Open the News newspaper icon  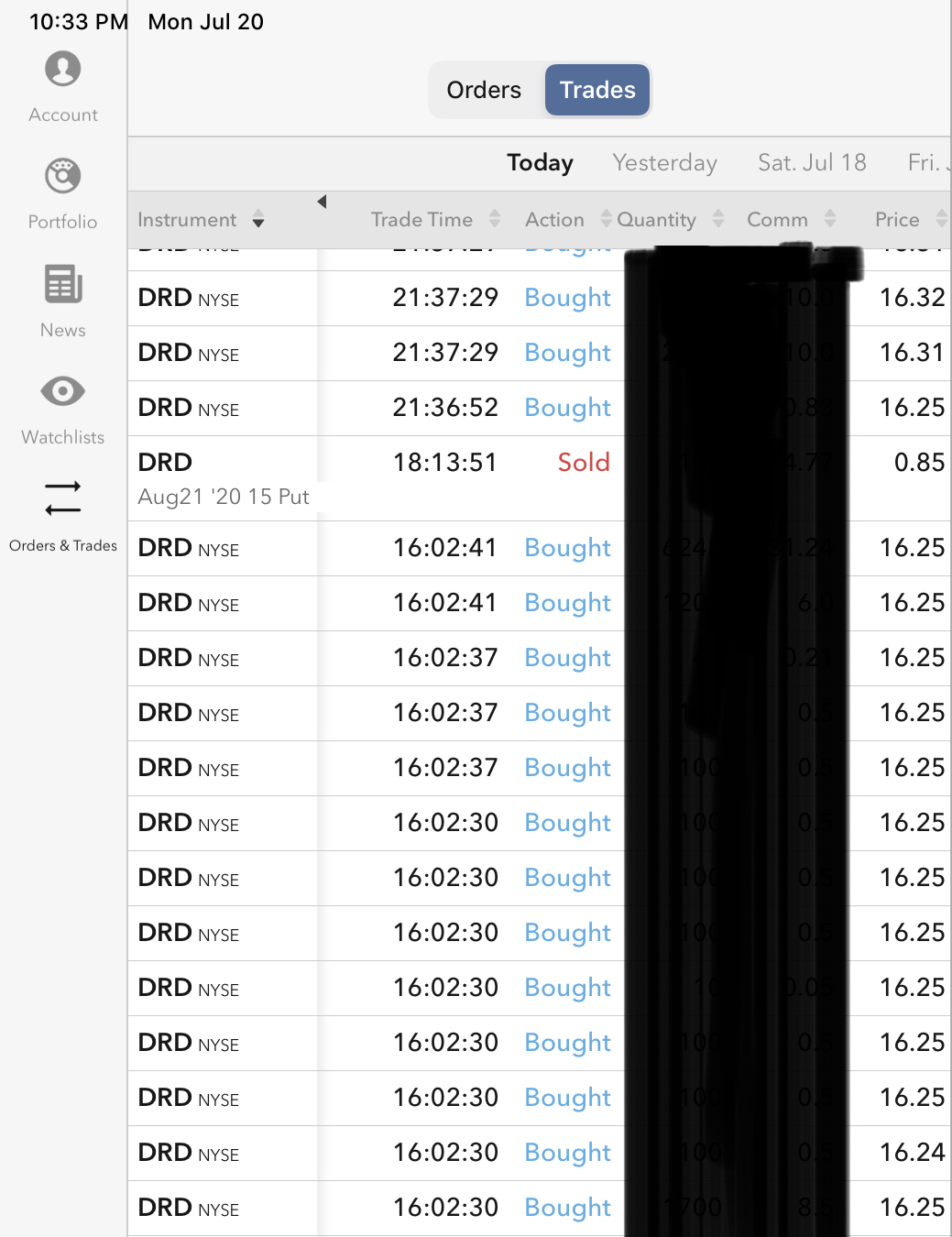(x=62, y=284)
